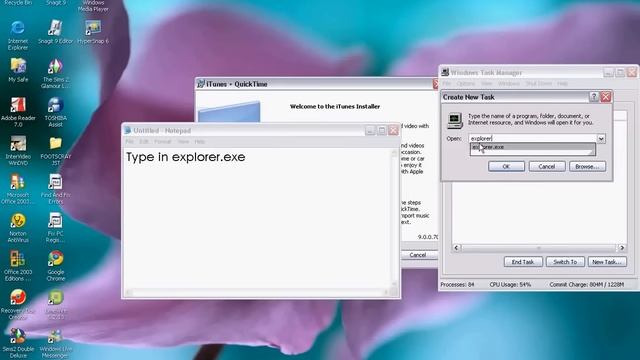Open the File menu in Notepad
Image resolution: width=640 pixels, height=360 pixels.
pyautogui.click(x=129, y=142)
